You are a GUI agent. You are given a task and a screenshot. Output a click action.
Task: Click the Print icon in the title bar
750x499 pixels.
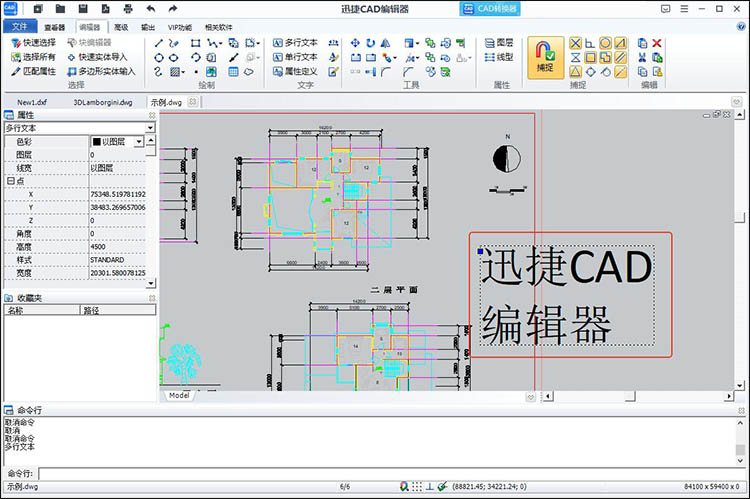point(128,9)
